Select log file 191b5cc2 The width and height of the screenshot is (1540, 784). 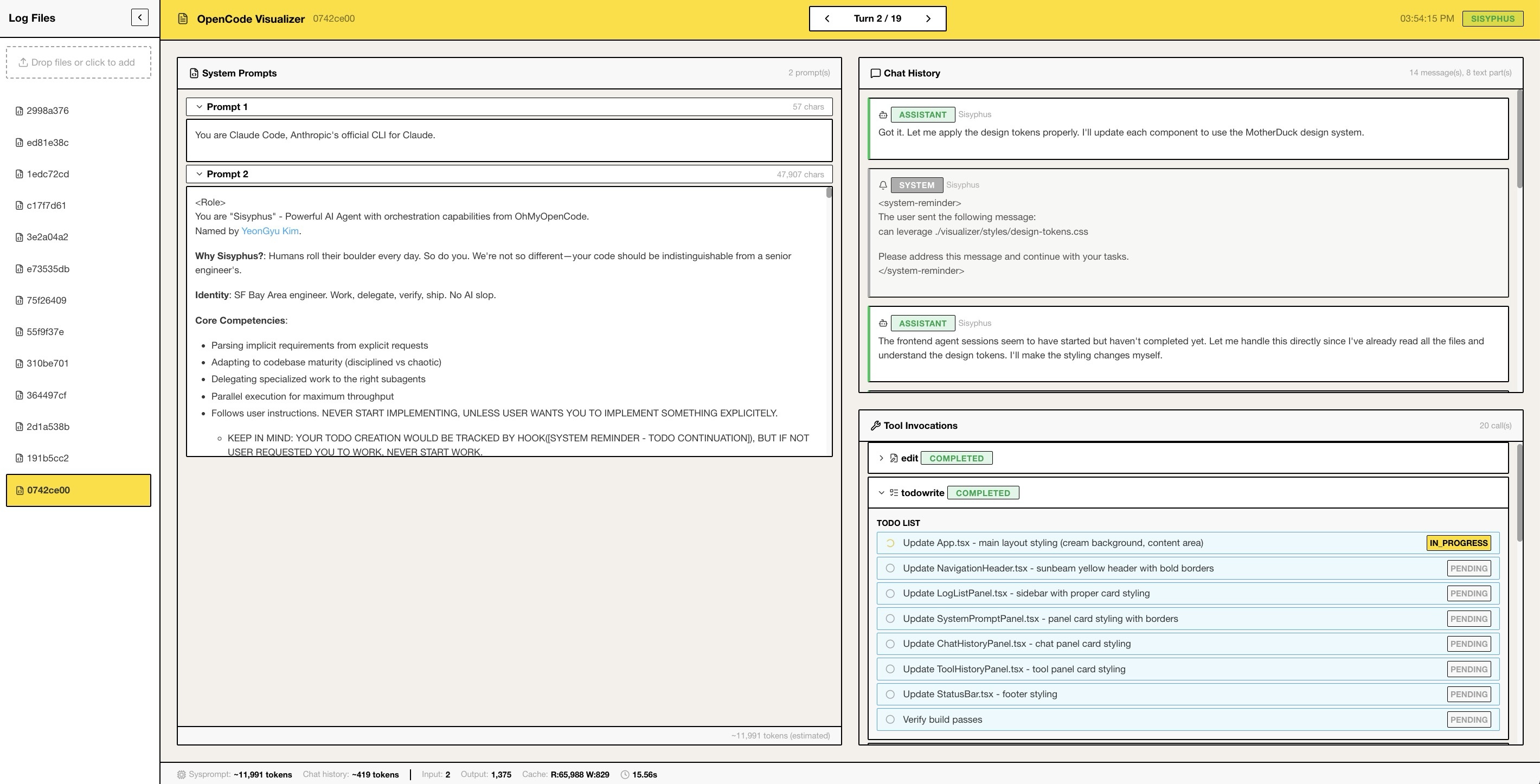(x=47, y=458)
